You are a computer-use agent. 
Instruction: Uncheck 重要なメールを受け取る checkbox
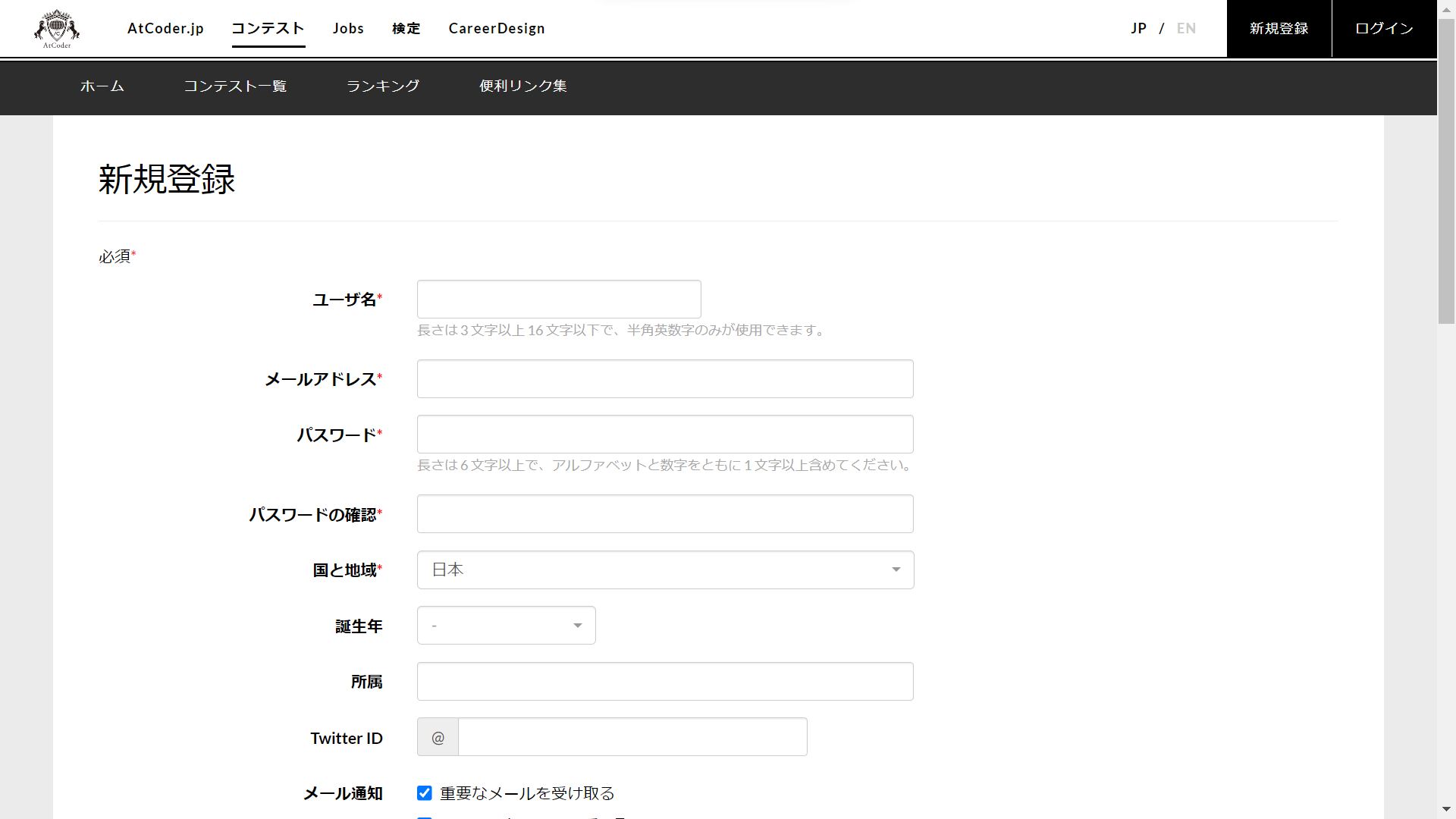coord(424,792)
